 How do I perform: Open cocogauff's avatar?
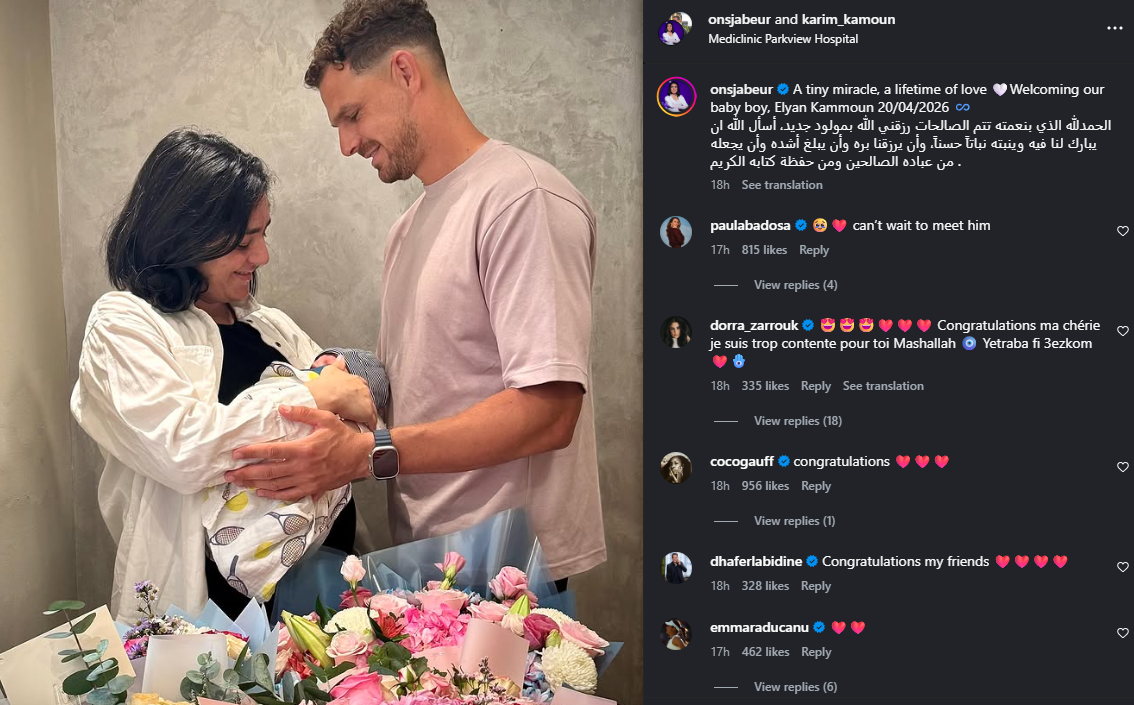[676, 468]
